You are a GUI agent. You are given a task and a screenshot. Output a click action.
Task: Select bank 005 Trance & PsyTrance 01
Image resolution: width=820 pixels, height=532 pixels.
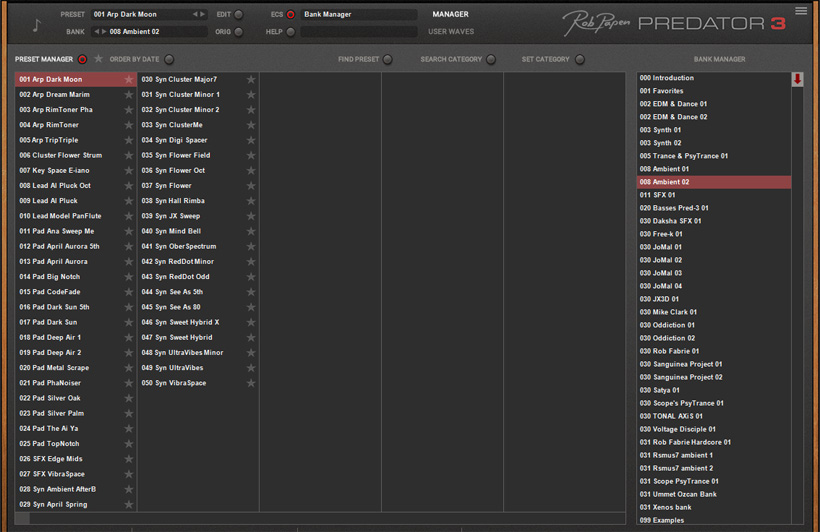(714, 156)
